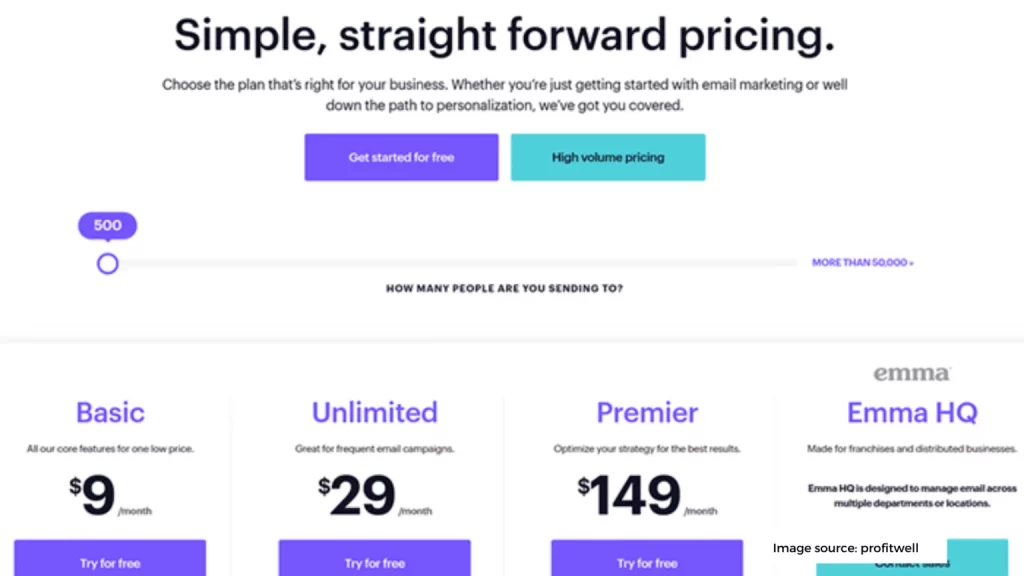
Task: Select the Basic plan heading
Action: [110, 413]
